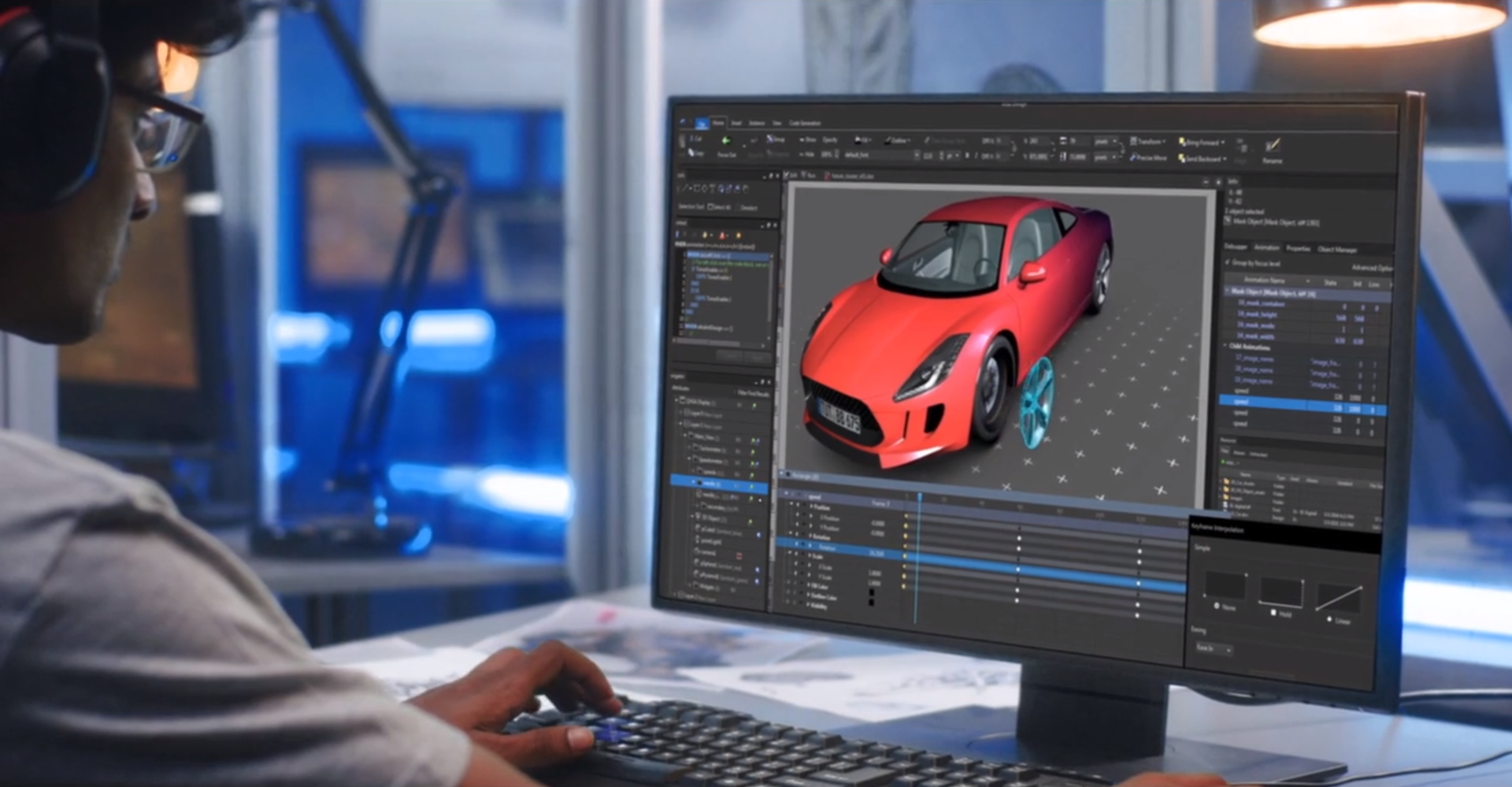The height and width of the screenshot is (787, 1512).
Task: Click the None curve preview thumbnail
Action: (1225, 585)
